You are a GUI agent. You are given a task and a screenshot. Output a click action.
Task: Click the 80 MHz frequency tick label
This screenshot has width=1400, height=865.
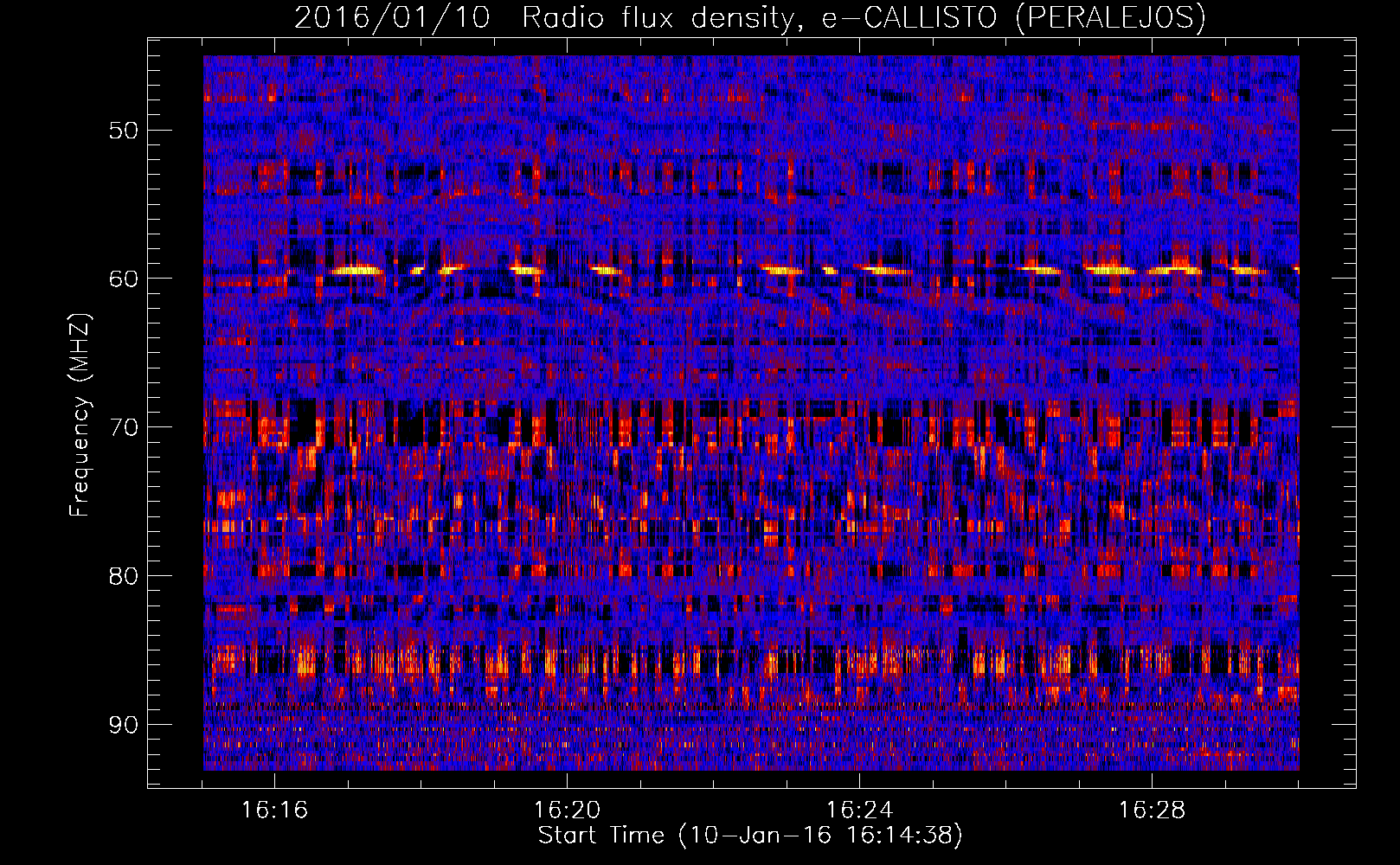pyautogui.click(x=123, y=576)
